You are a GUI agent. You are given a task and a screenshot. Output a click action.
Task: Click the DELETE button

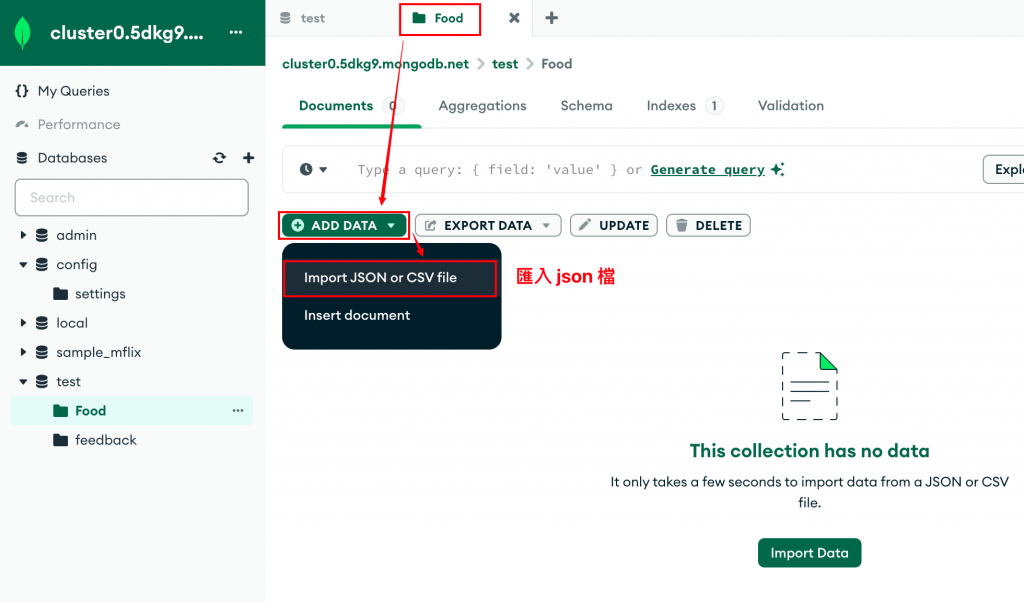[x=709, y=225]
